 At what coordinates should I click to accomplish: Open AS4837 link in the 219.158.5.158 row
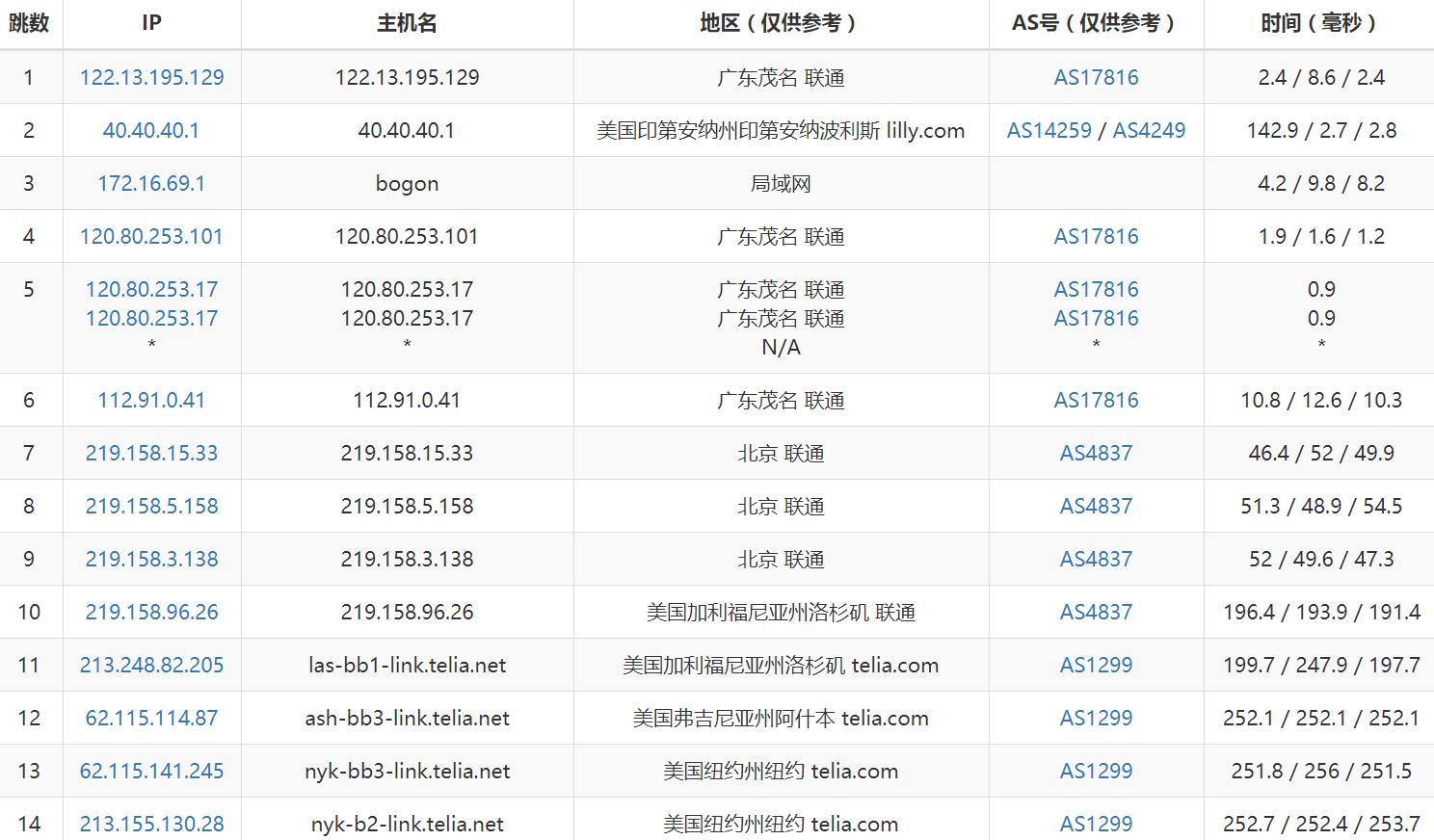coord(1096,506)
